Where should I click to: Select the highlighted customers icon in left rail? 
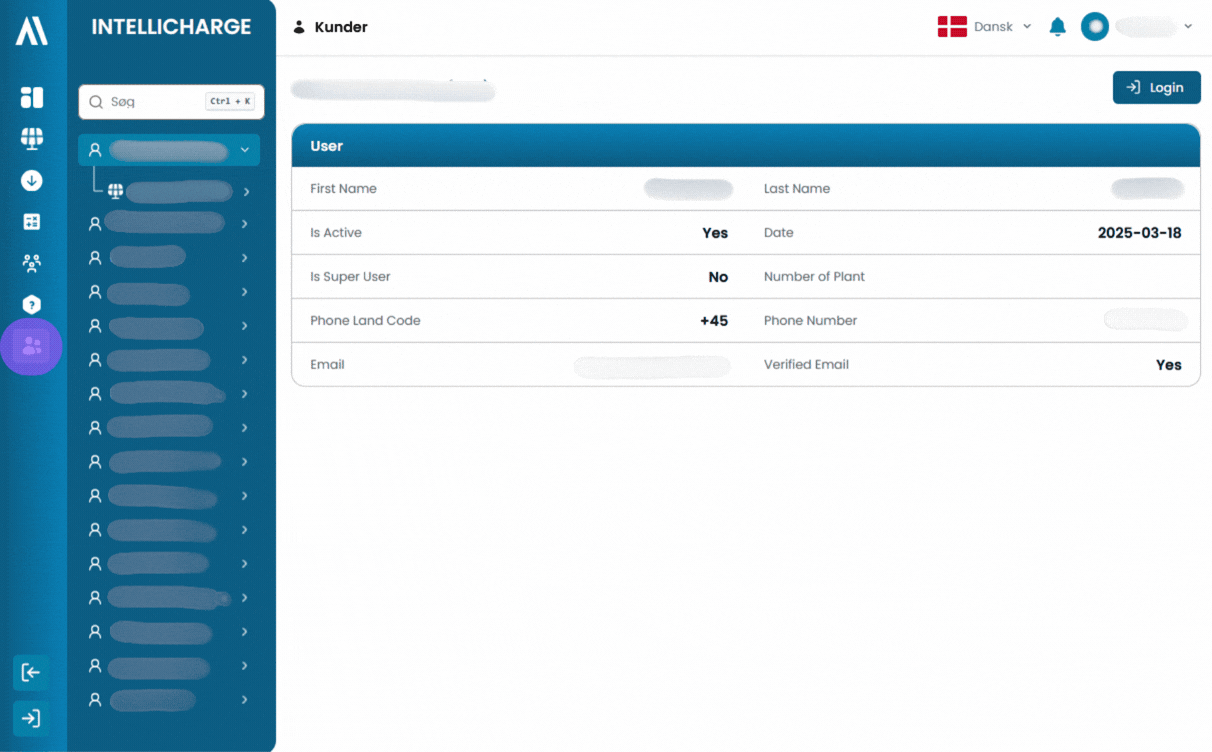32,347
